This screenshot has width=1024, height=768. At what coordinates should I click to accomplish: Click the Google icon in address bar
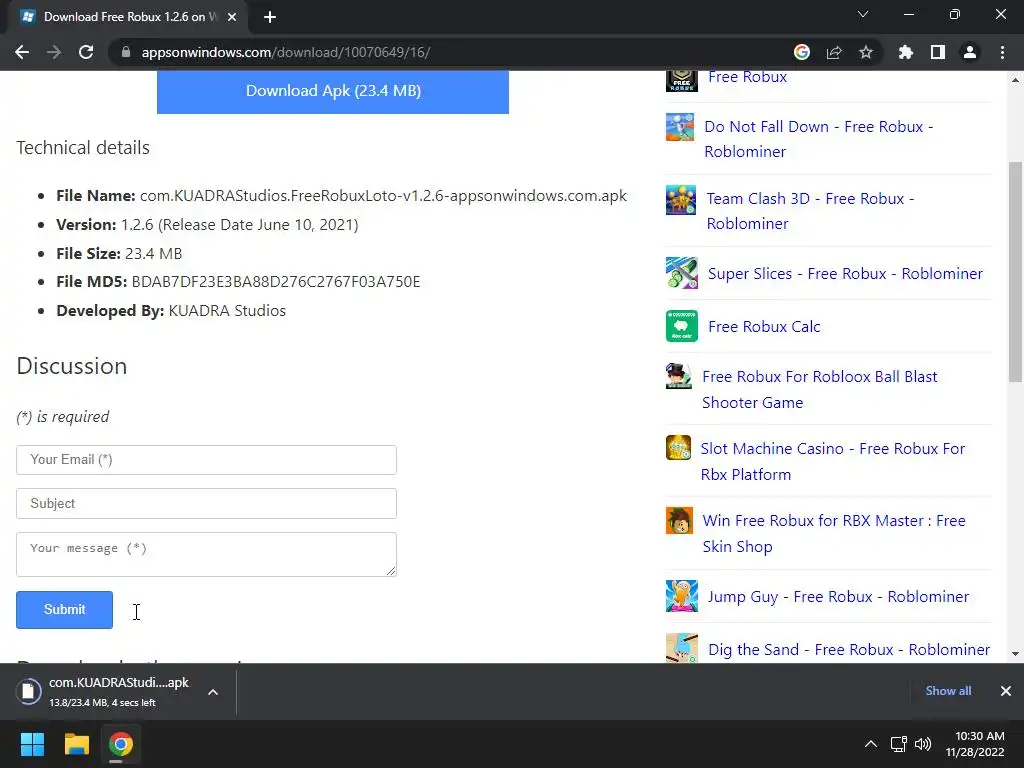coord(802,52)
